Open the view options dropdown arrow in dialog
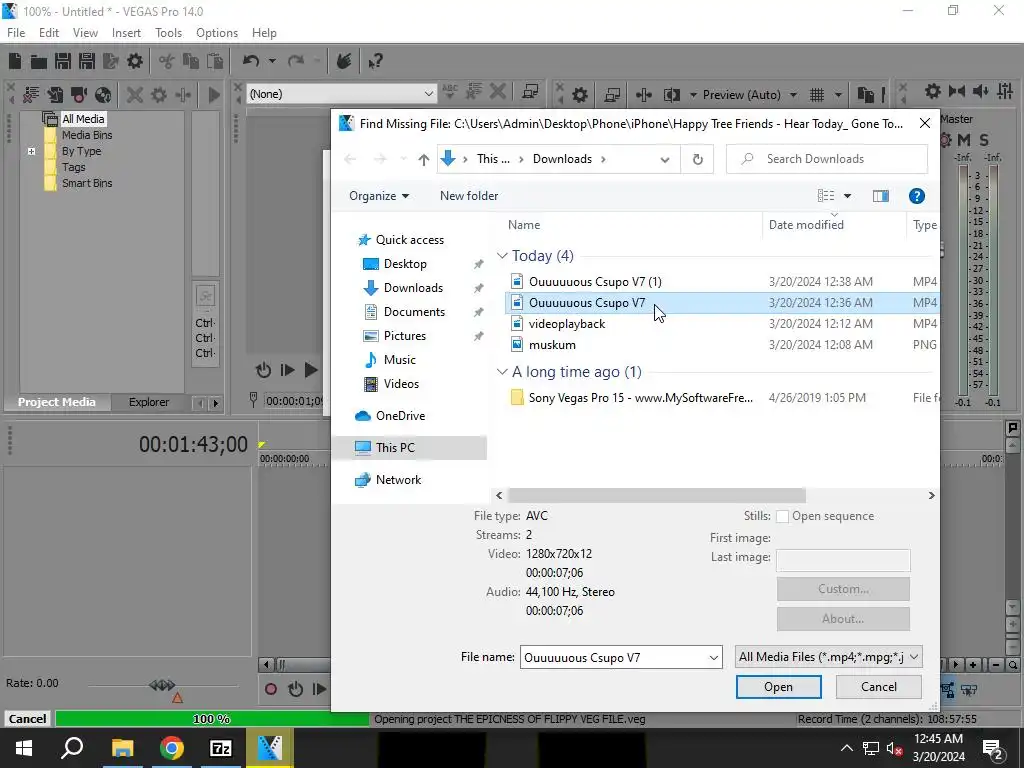Image resolution: width=1024 pixels, height=768 pixels. [847, 196]
